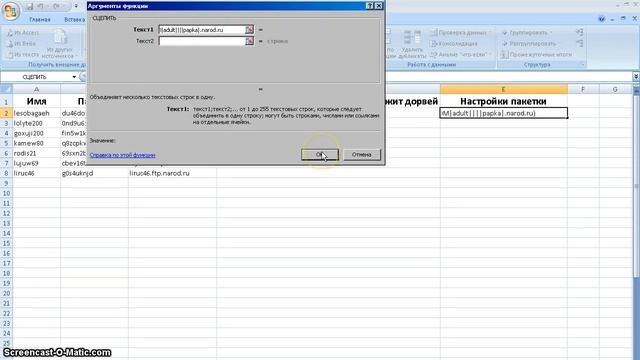Click header cell Настройки пакетки
This screenshot has height=360, width=640.
504,101
